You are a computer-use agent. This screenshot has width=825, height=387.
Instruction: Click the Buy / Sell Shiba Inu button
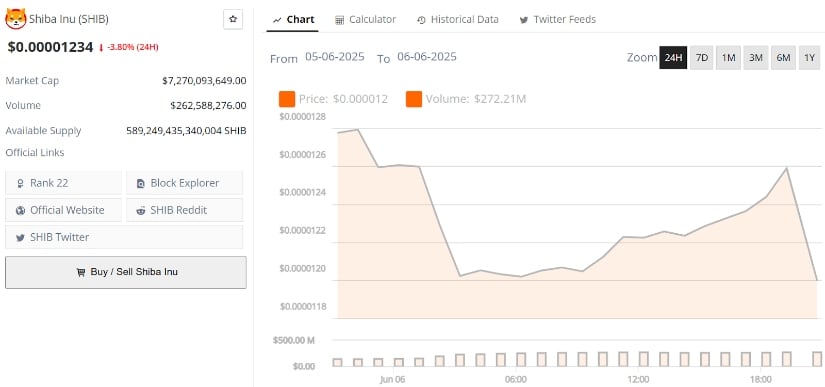126,272
